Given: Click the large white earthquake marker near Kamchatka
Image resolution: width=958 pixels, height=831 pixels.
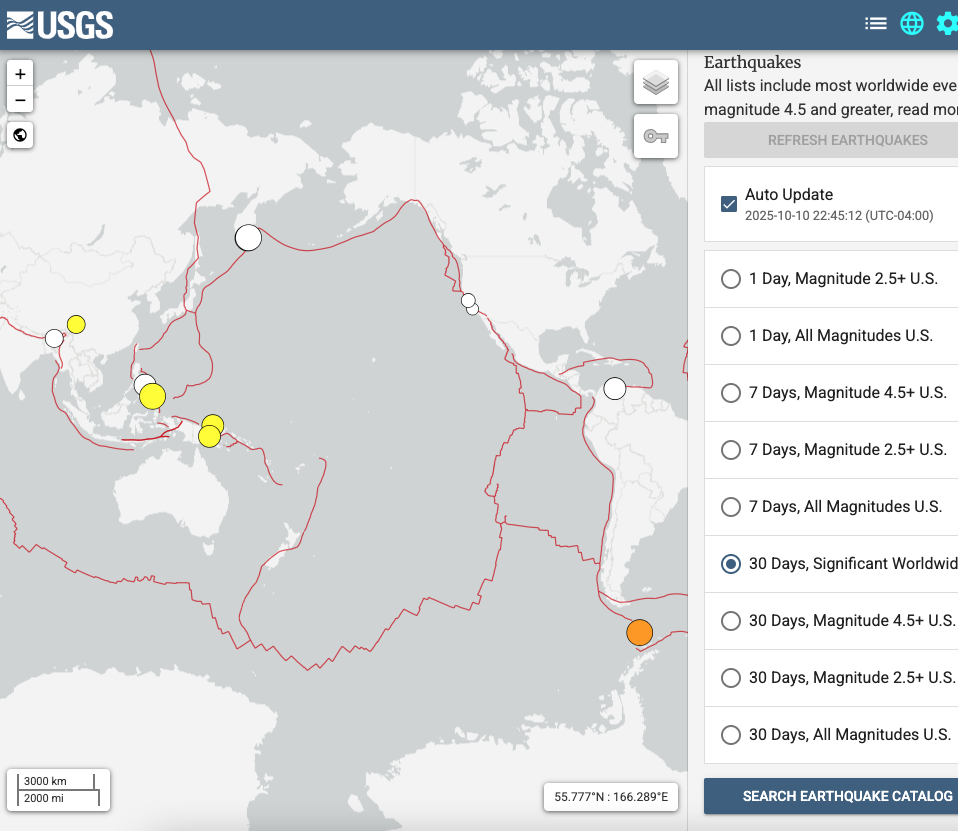Looking at the screenshot, I should pyautogui.click(x=248, y=238).
